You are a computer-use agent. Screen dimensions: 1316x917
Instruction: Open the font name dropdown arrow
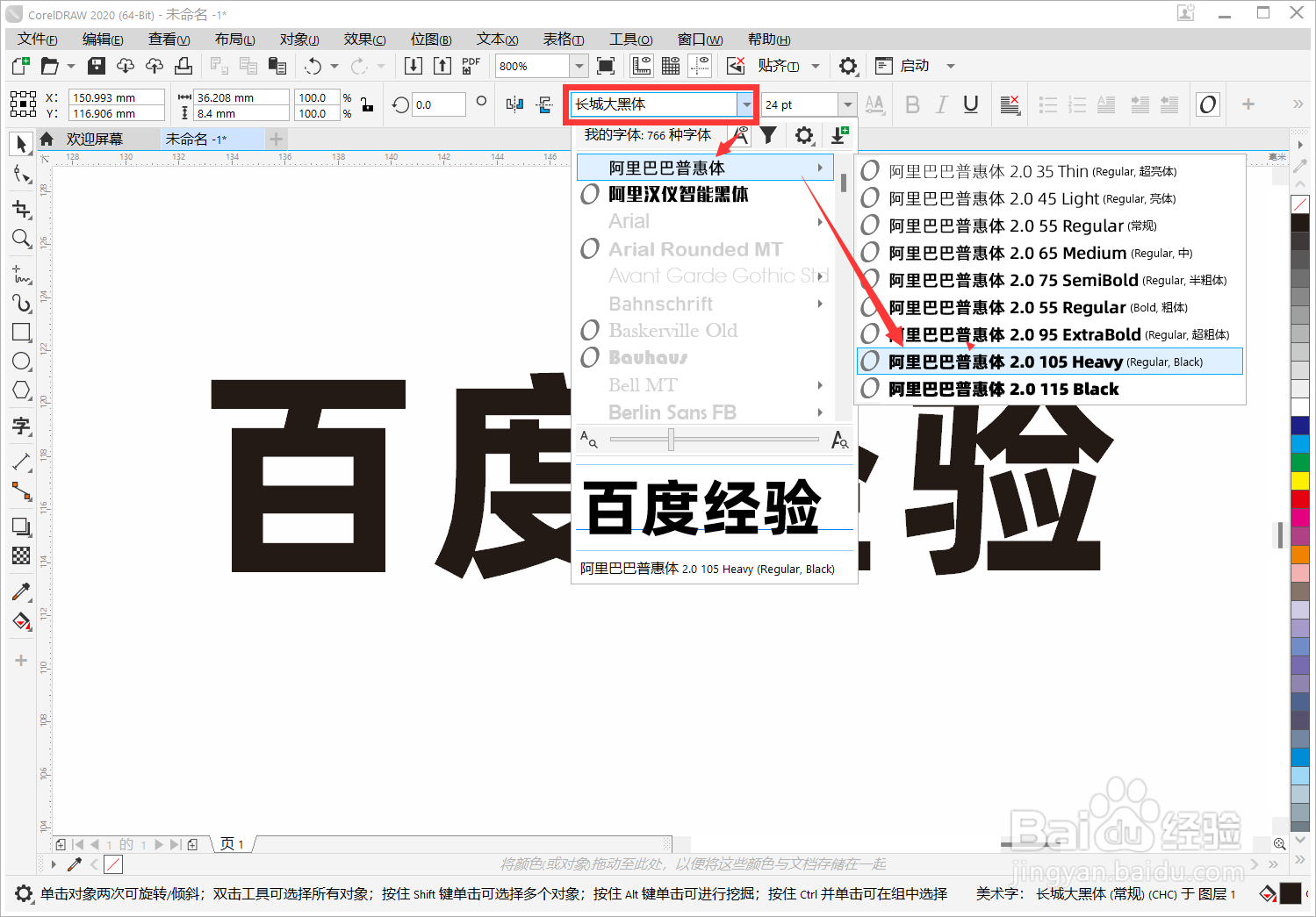[746, 104]
